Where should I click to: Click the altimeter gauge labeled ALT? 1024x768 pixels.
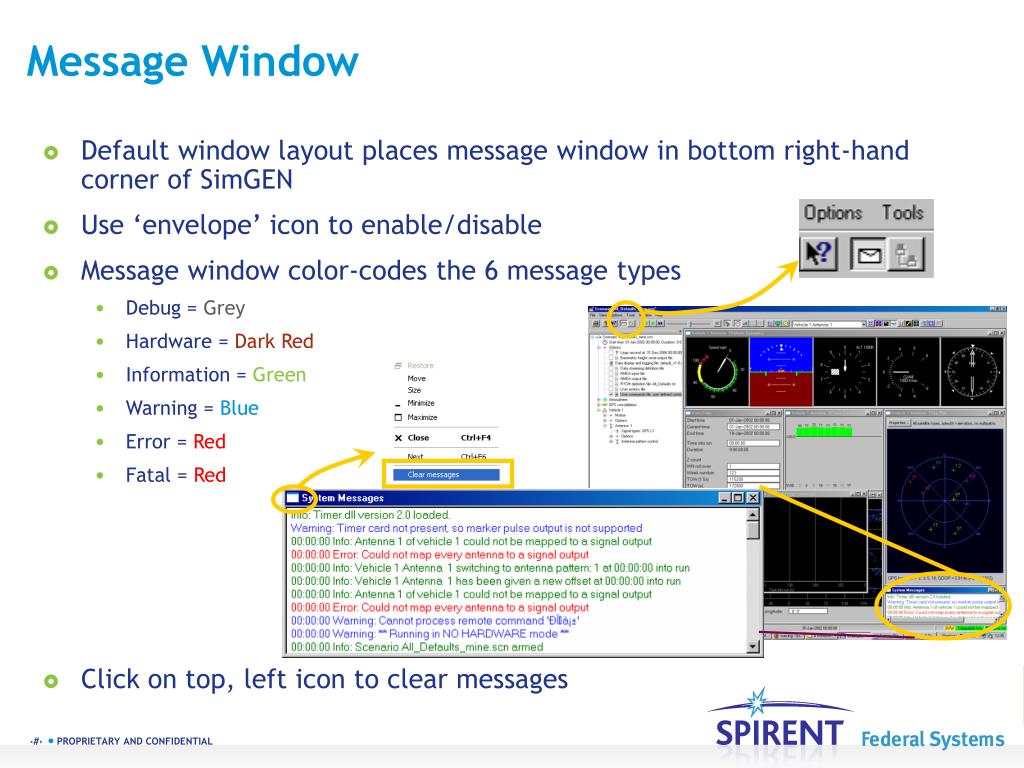click(845, 372)
